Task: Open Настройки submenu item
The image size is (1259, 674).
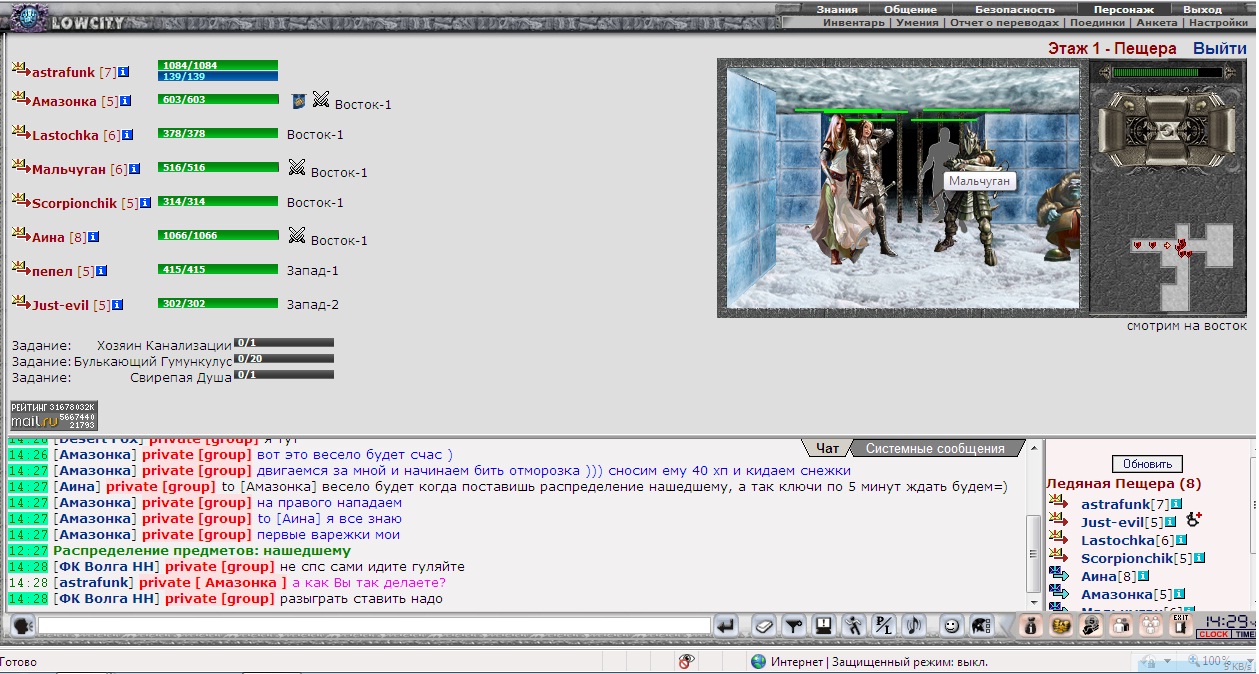Action: [x=1218, y=22]
